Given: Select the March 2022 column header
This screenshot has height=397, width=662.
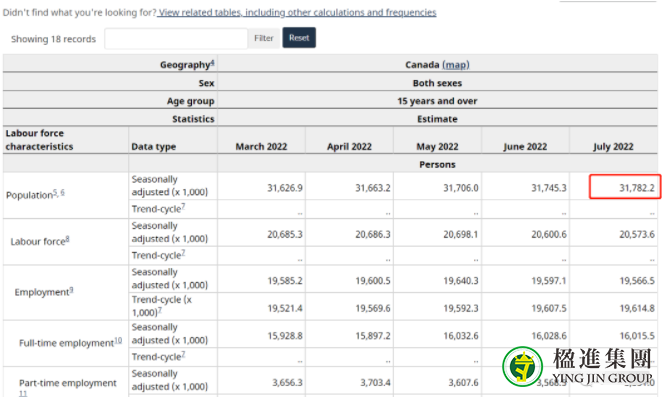Looking at the screenshot, I should click(x=261, y=147).
